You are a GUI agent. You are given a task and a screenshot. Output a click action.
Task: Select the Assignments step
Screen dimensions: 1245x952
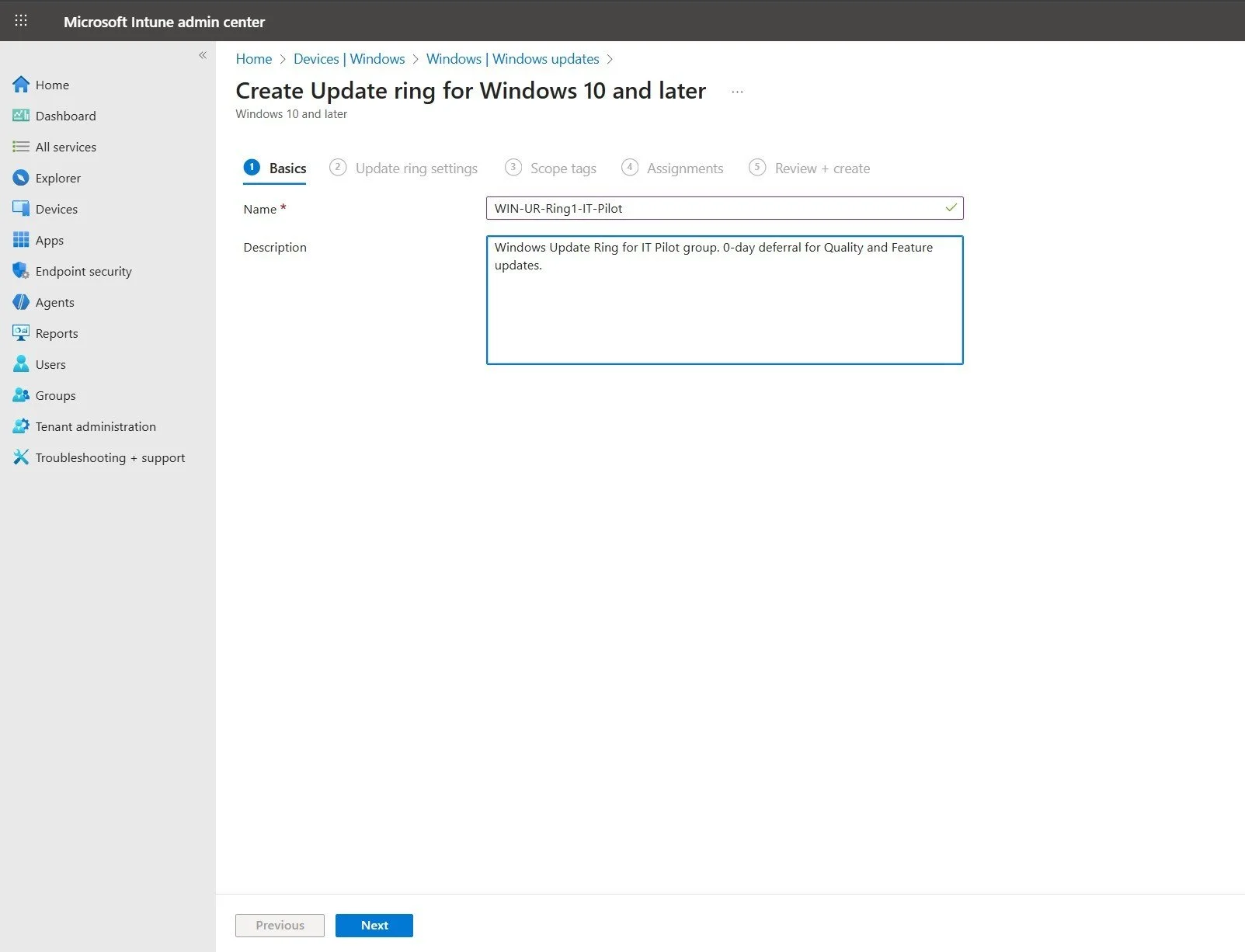(673, 169)
